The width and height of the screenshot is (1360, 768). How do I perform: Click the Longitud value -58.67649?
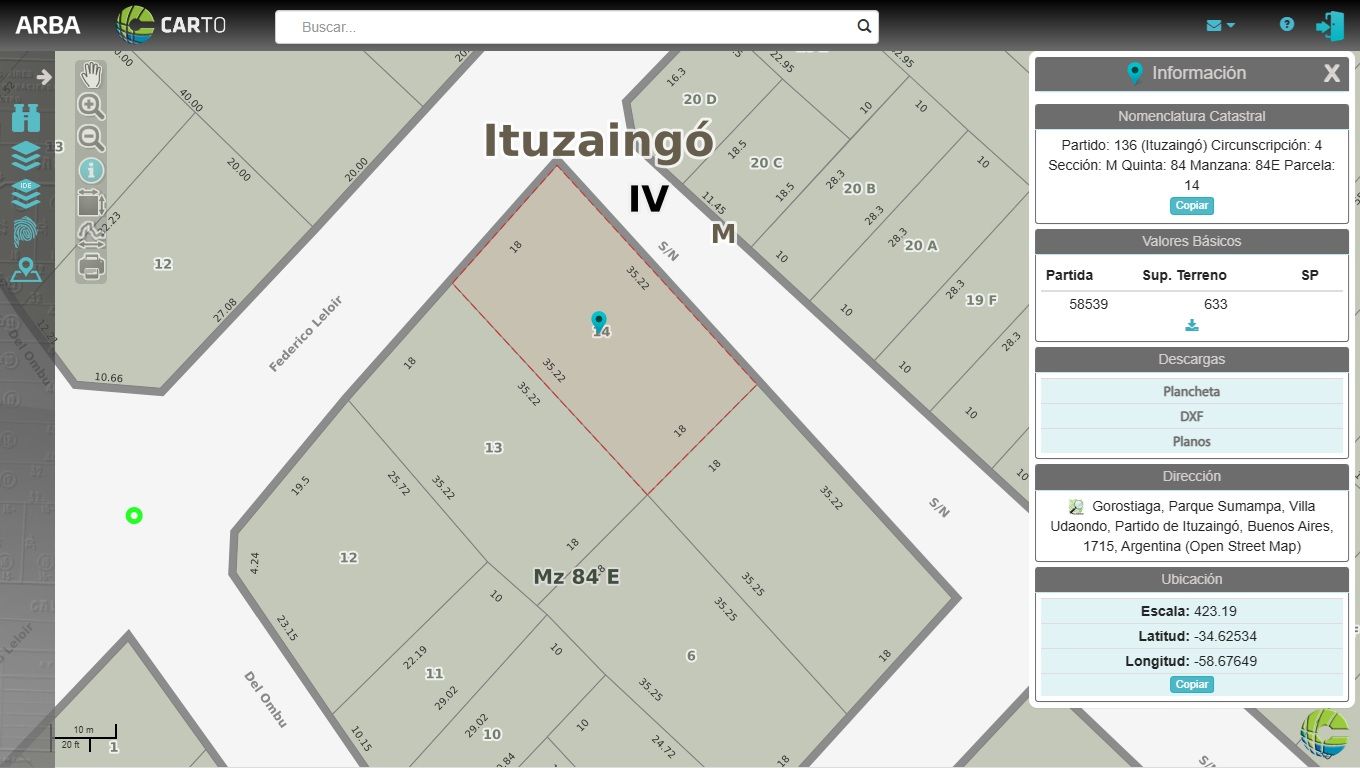pos(1225,661)
